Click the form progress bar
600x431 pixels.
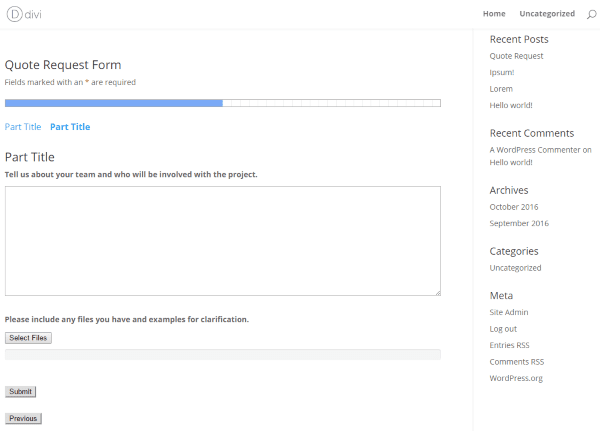click(x=222, y=103)
